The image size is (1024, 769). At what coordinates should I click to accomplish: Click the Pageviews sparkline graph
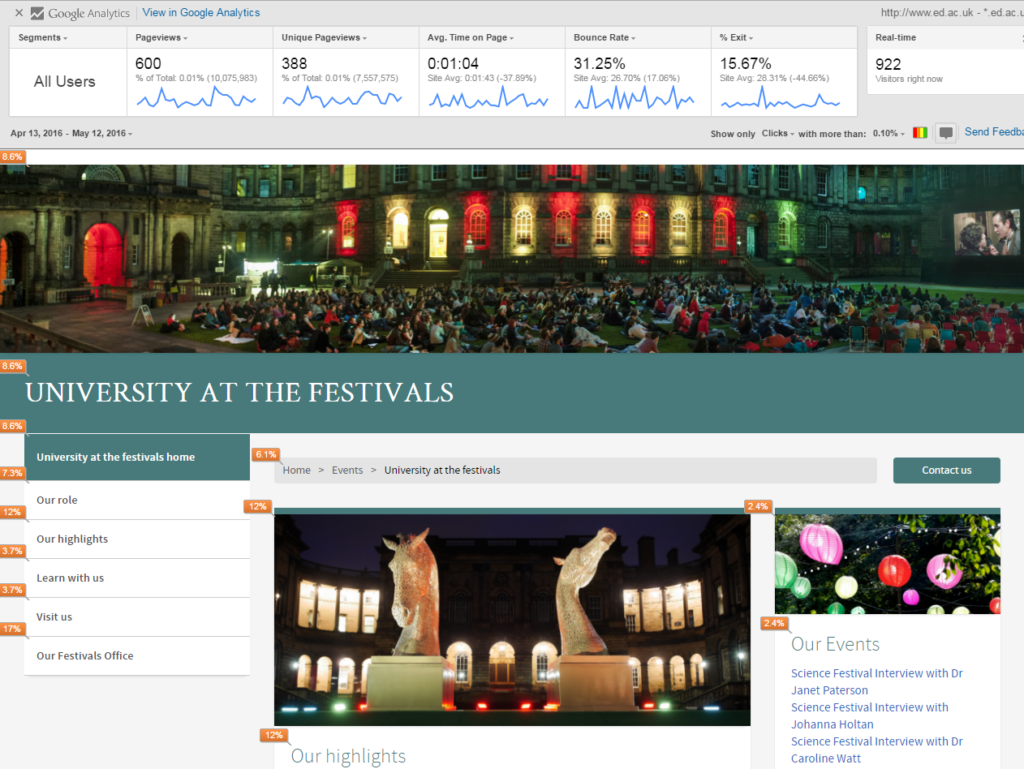pyautogui.click(x=193, y=99)
